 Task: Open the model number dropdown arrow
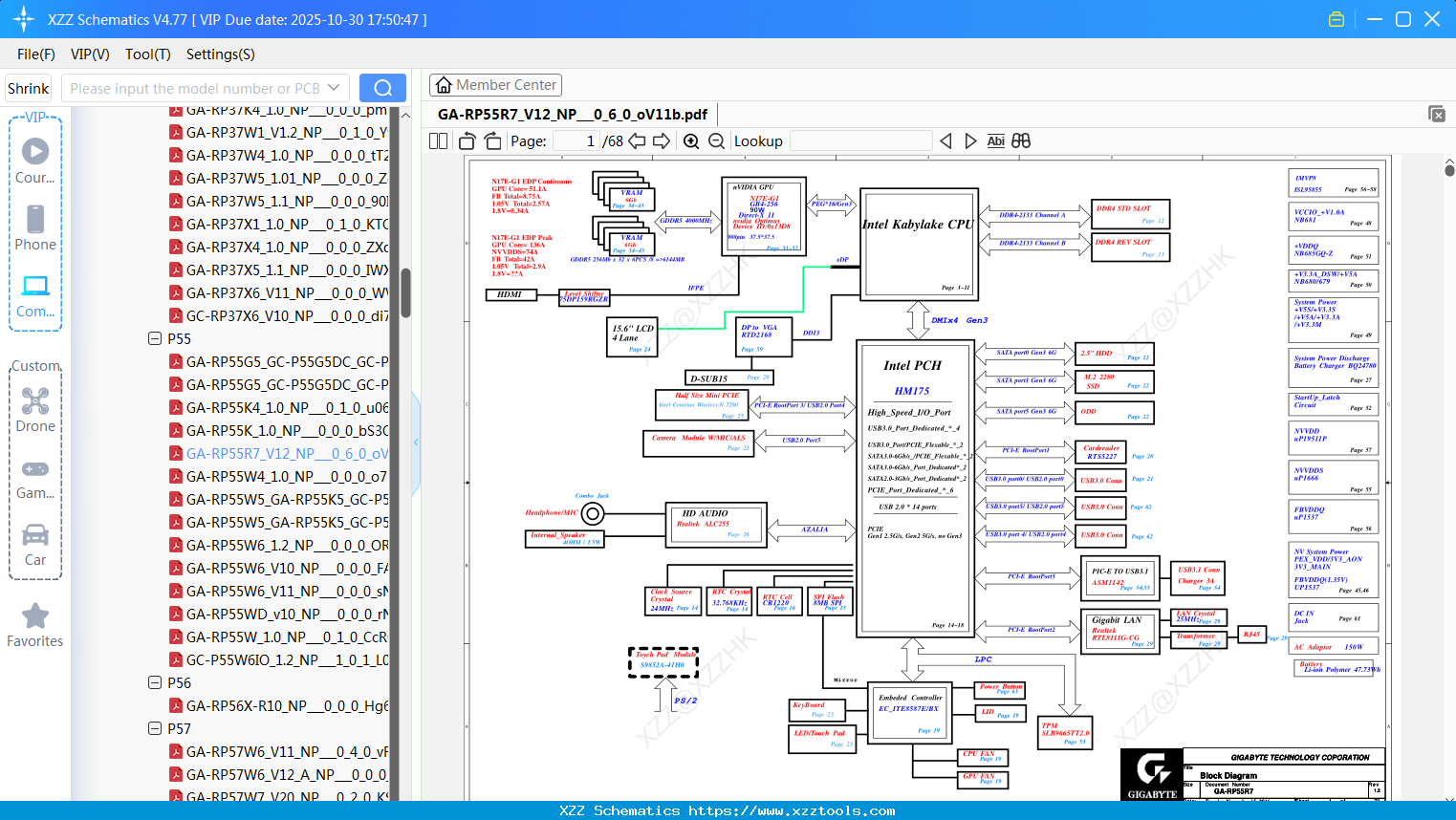pyautogui.click(x=334, y=88)
